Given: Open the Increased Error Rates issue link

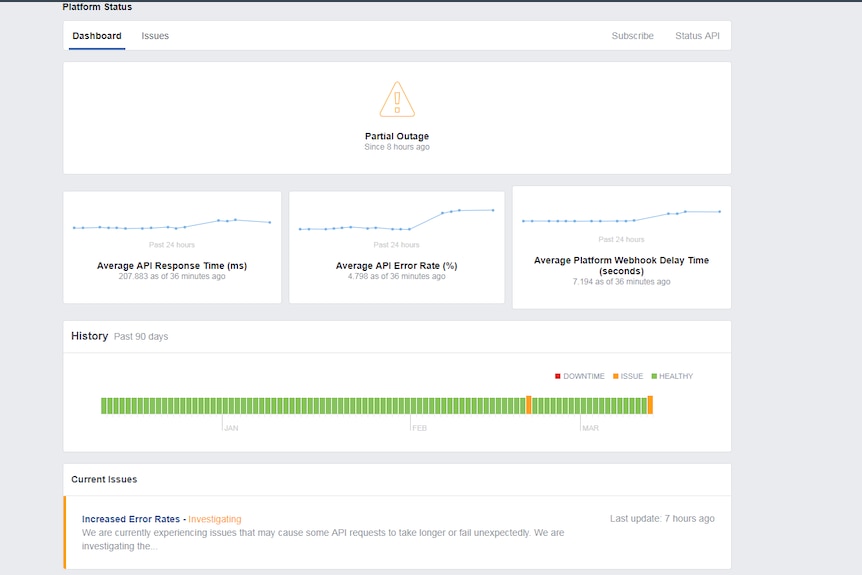Looking at the screenshot, I should tap(131, 519).
